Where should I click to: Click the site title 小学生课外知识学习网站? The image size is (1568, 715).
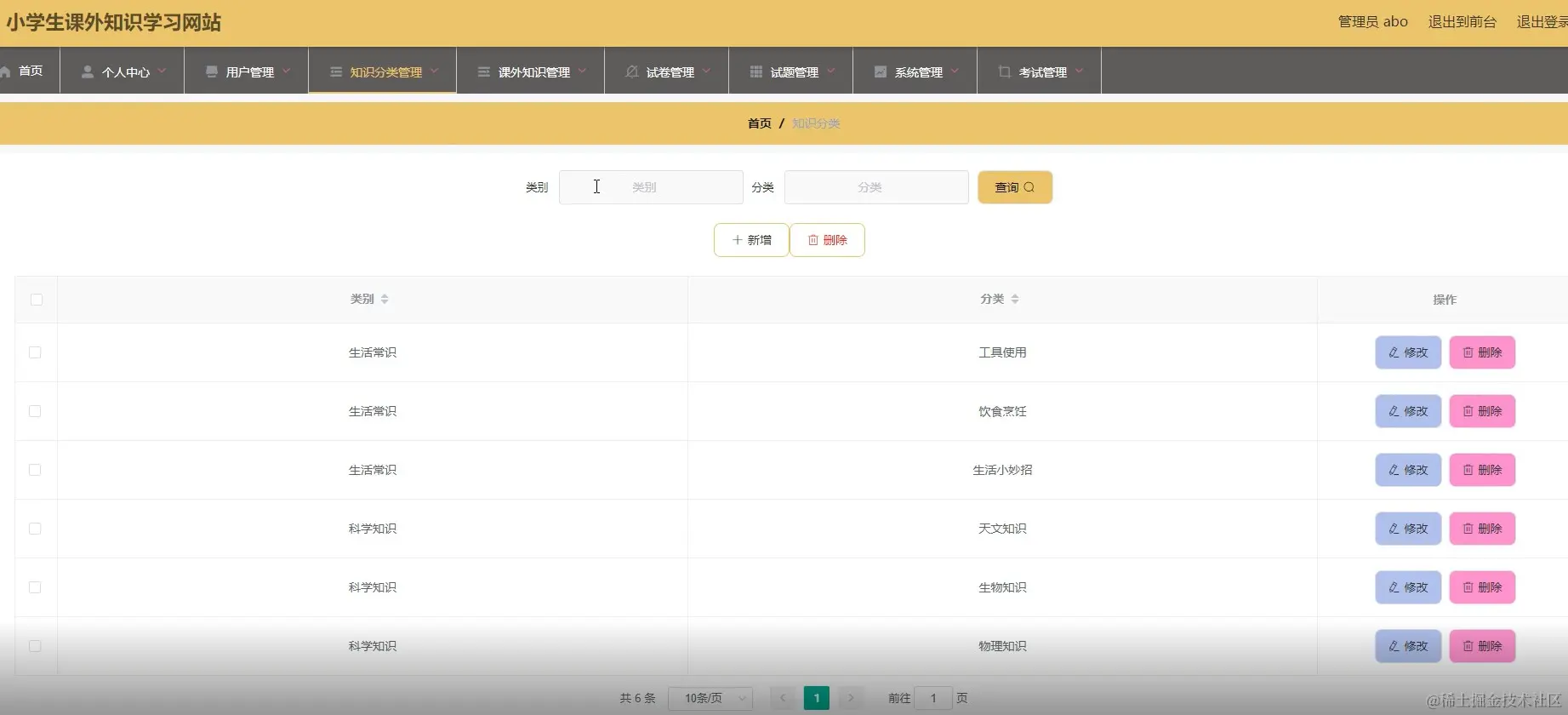(113, 22)
